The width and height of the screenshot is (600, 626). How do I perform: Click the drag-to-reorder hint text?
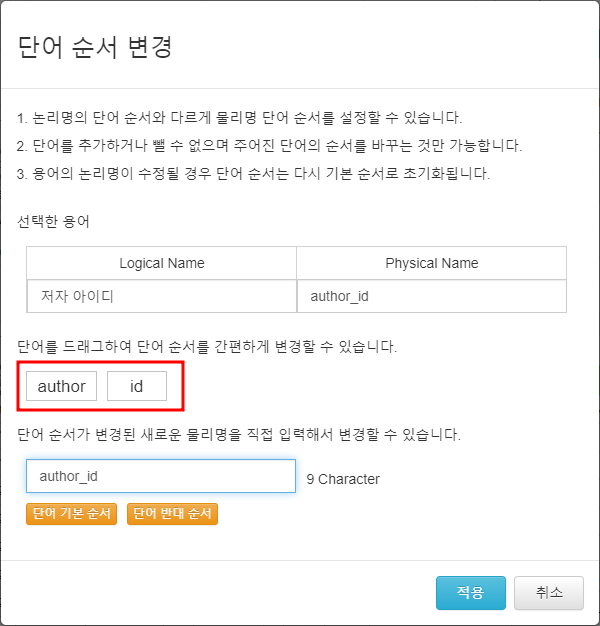[x=208, y=347]
